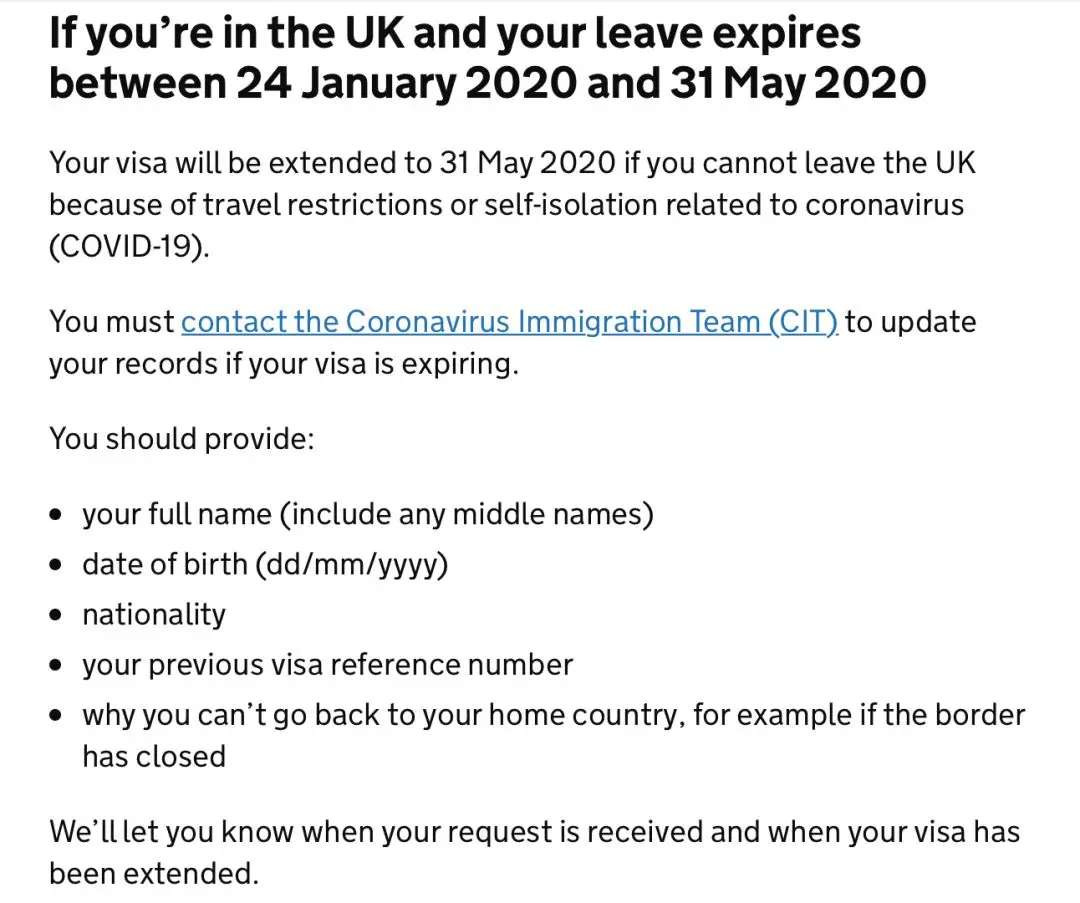The height and width of the screenshot is (903, 1080).
Task: Click 'to update' after the CIT link
Action: click(x=911, y=322)
